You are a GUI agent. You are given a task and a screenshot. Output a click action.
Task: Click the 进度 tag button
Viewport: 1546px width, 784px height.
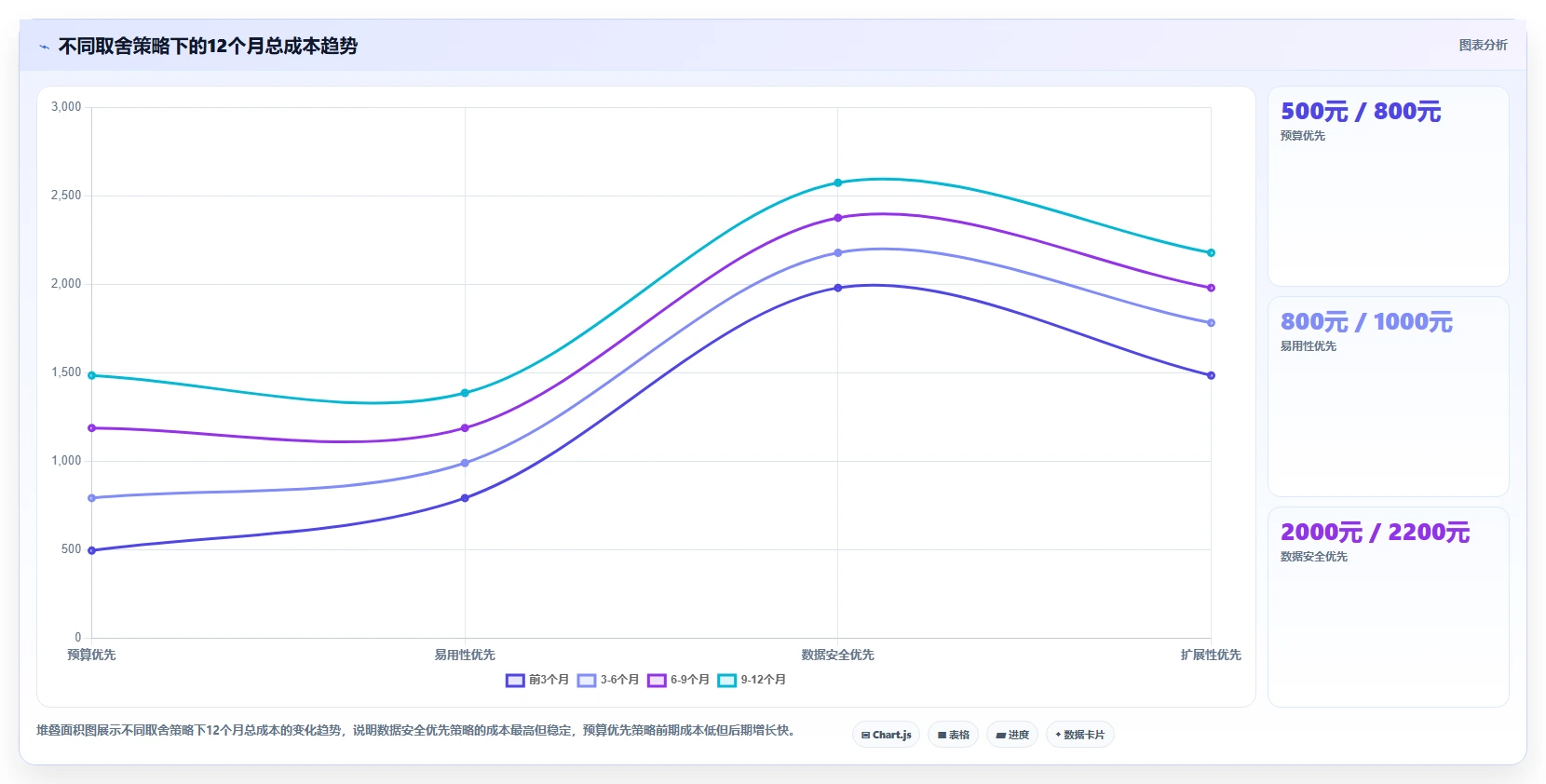pyautogui.click(x=1012, y=735)
